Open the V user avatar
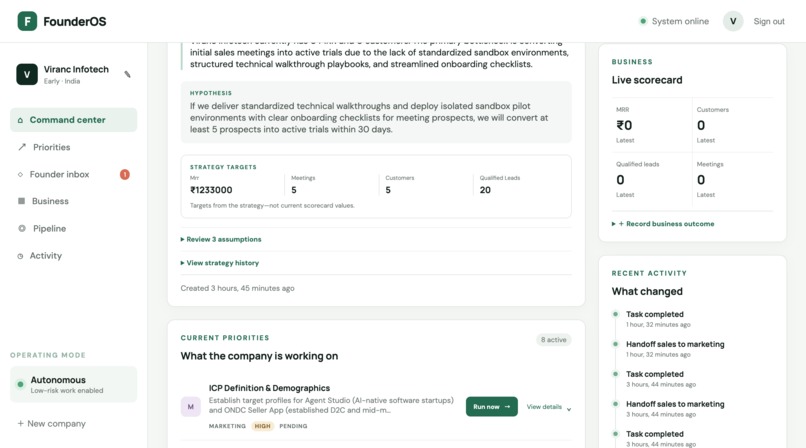Viewport: 806px width, 448px height. point(733,21)
